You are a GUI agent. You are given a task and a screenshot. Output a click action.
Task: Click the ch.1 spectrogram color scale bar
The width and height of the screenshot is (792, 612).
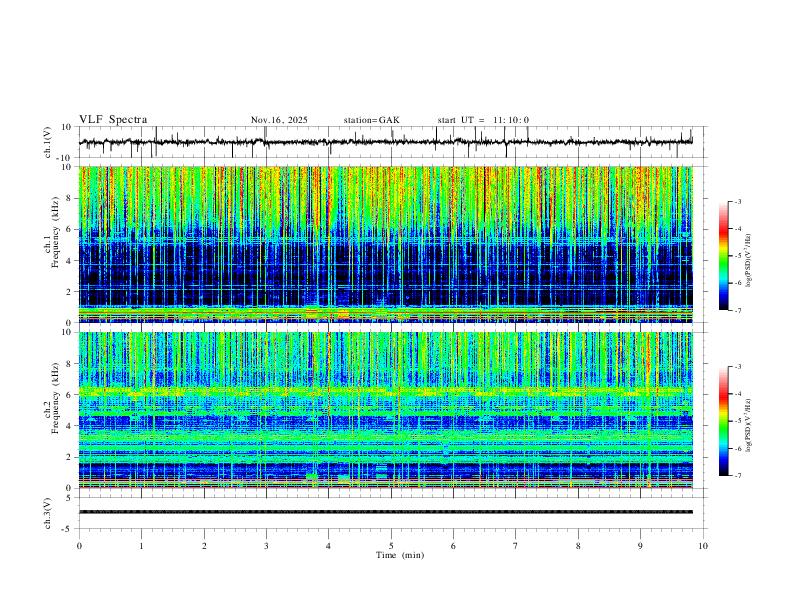(724, 256)
